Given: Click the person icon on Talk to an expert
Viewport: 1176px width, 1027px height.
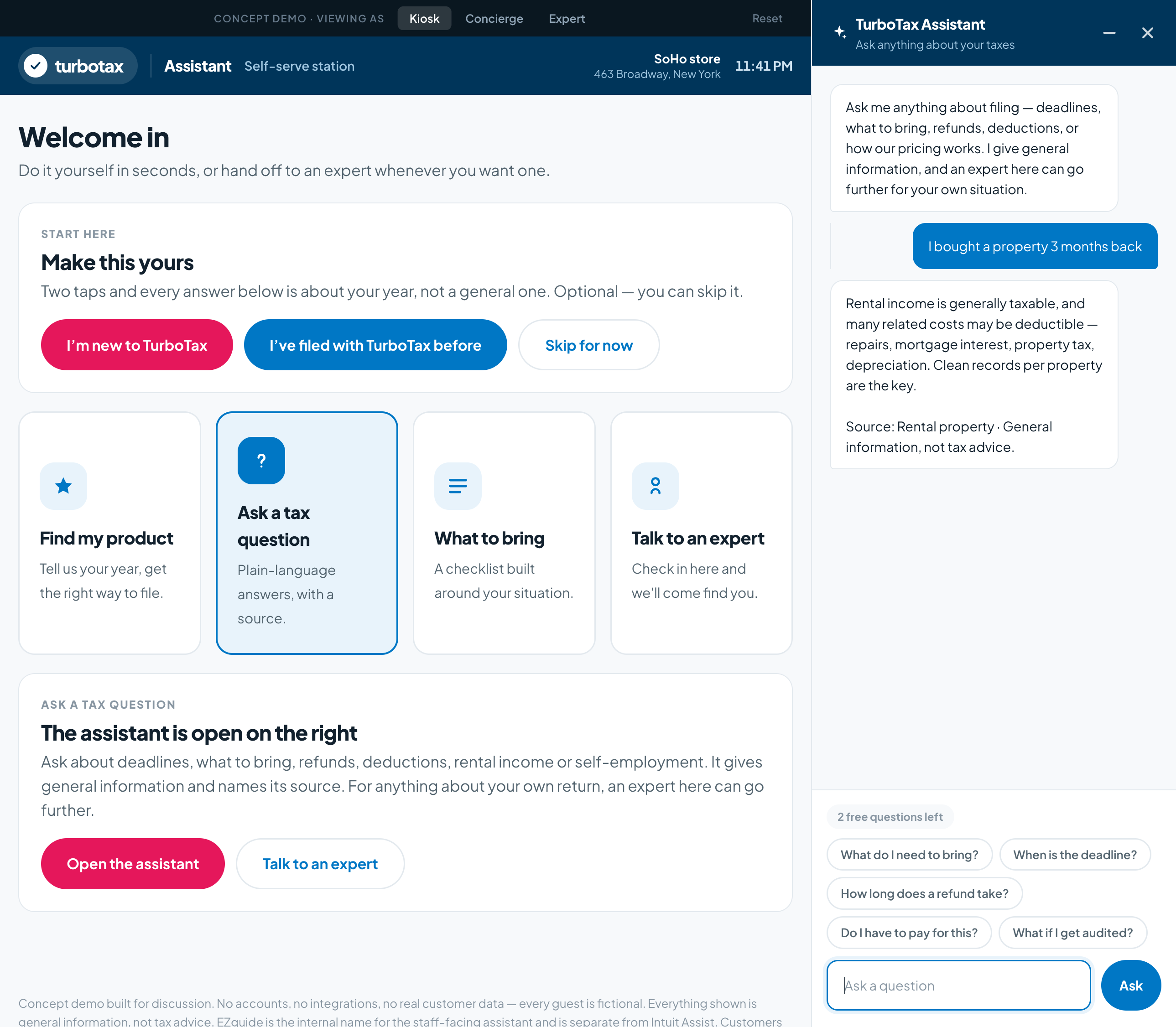Looking at the screenshot, I should coord(655,486).
